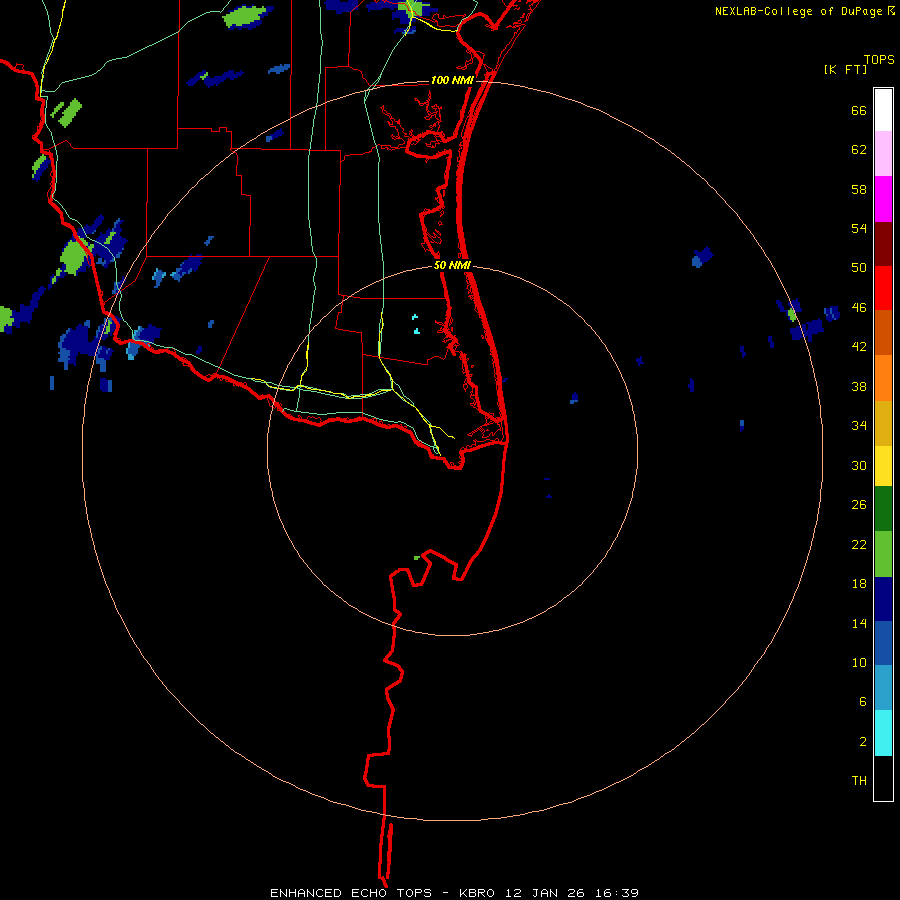900x900 pixels.
Task: Click the magenta legend swatch
Action: (883, 199)
